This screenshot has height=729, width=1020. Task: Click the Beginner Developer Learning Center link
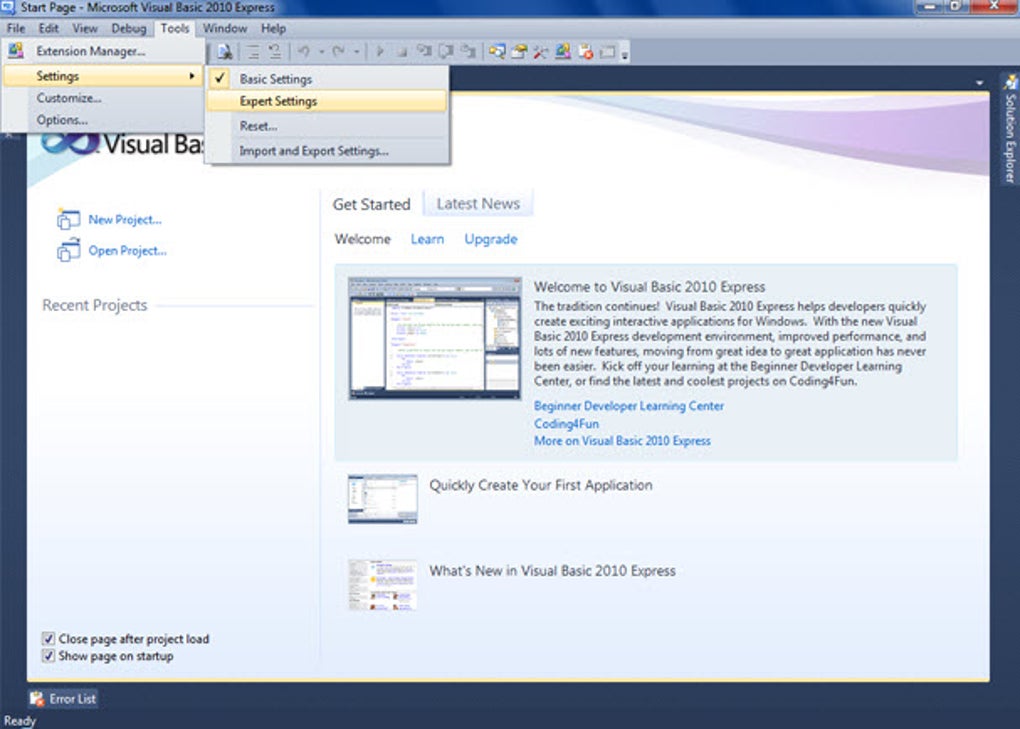[628, 406]
